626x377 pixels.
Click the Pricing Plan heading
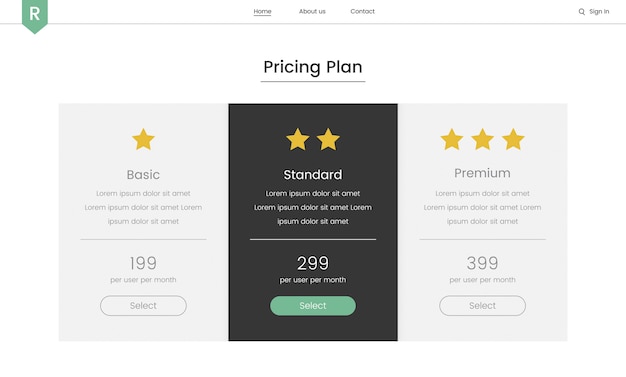point(313,67)
